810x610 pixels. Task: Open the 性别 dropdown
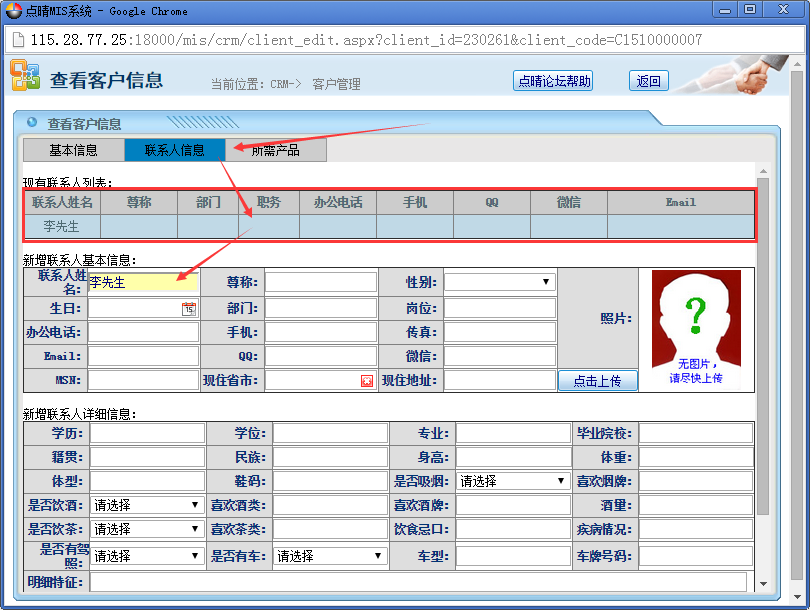[x=499, y=282]
